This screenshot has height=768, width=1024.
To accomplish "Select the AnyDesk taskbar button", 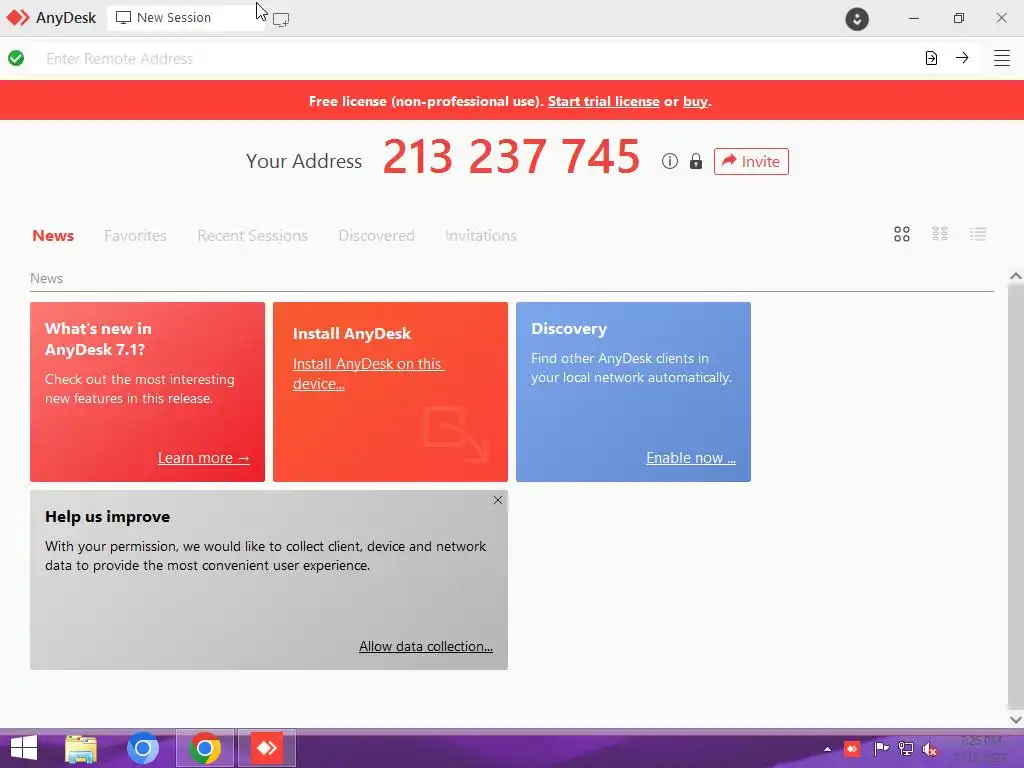I will click(x=266, y=748).
